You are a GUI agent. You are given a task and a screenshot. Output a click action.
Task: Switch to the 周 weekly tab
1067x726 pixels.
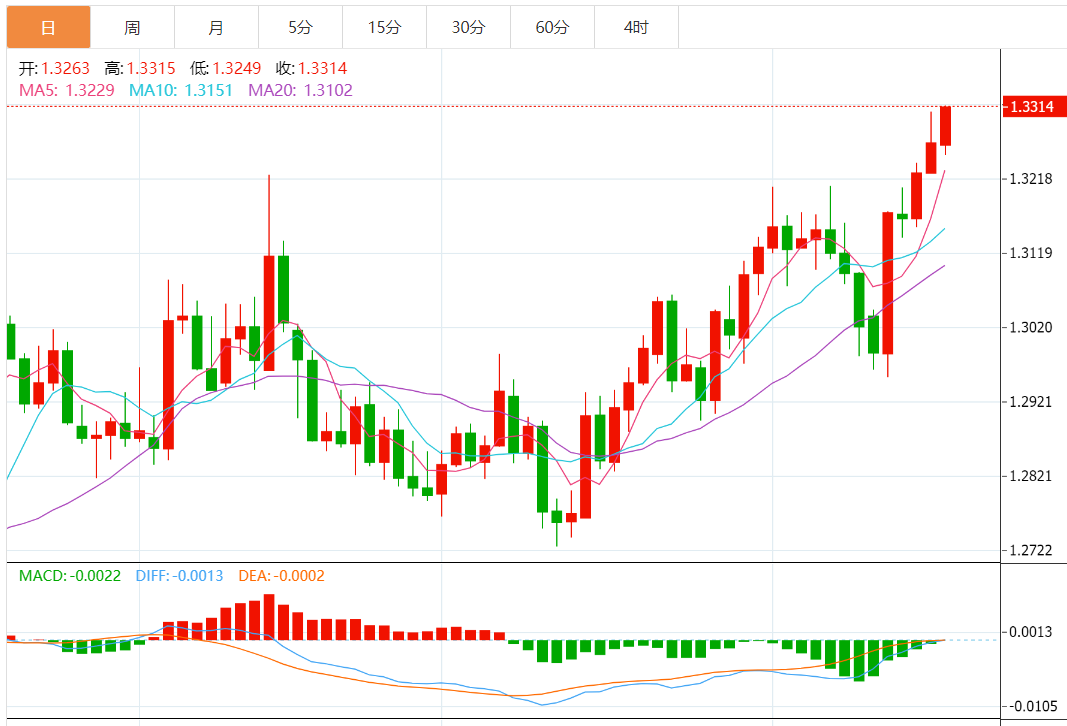132,27
